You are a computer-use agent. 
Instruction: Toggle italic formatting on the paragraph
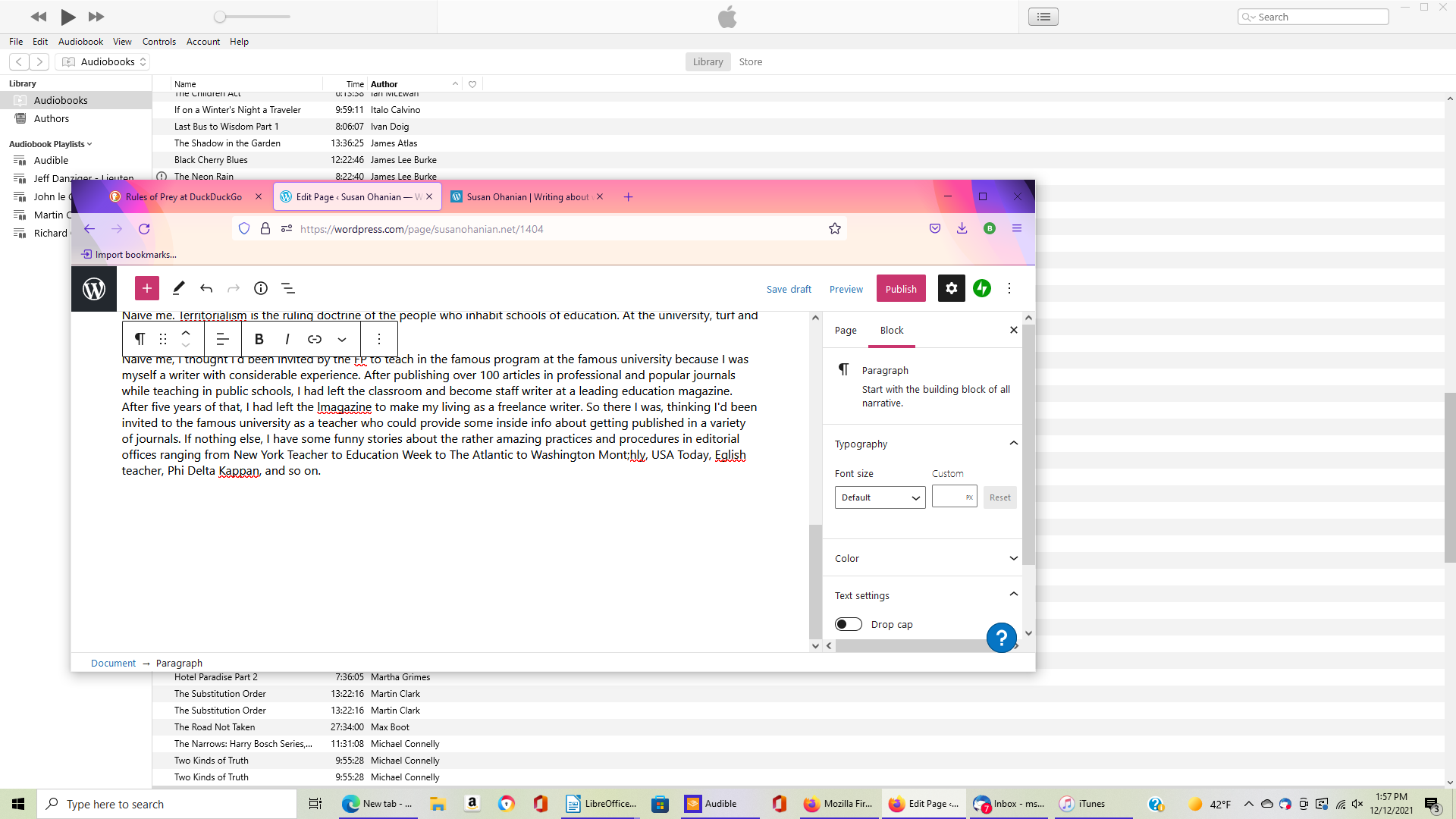[287, 339]
